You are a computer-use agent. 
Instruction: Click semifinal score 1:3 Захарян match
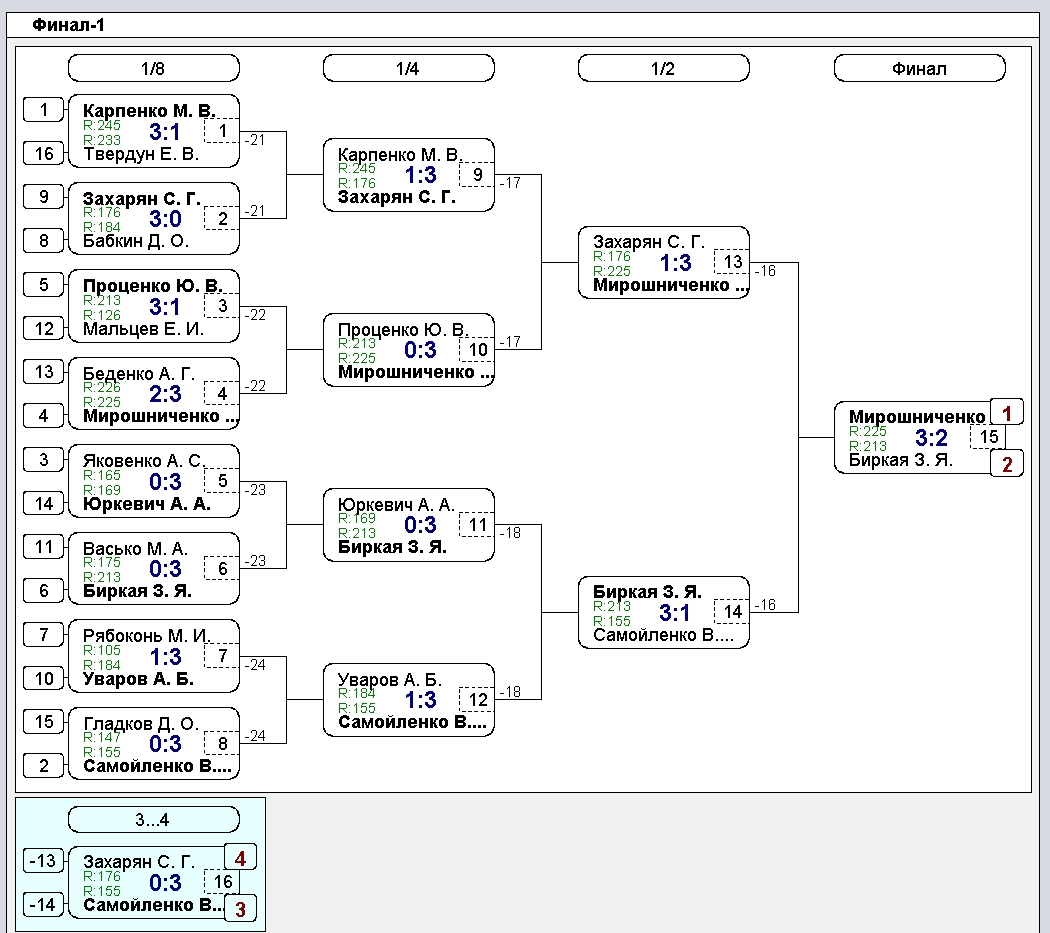tap(675, 263)
